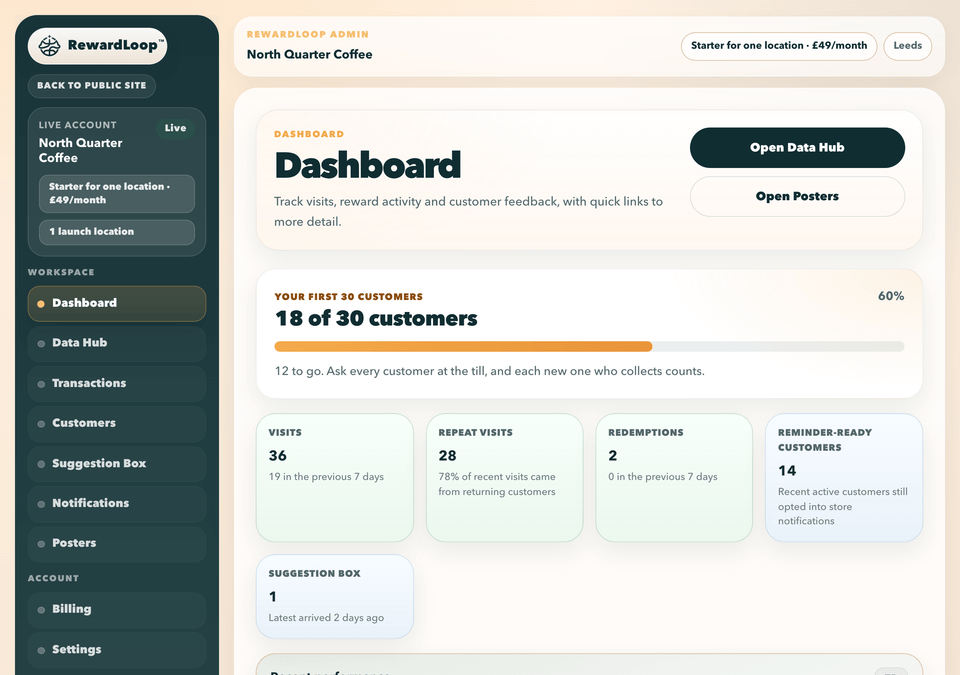Viewport: 960px width, 675px height.
Task: Click the '18 of 30 customers' heading
Action: [376, 319]
